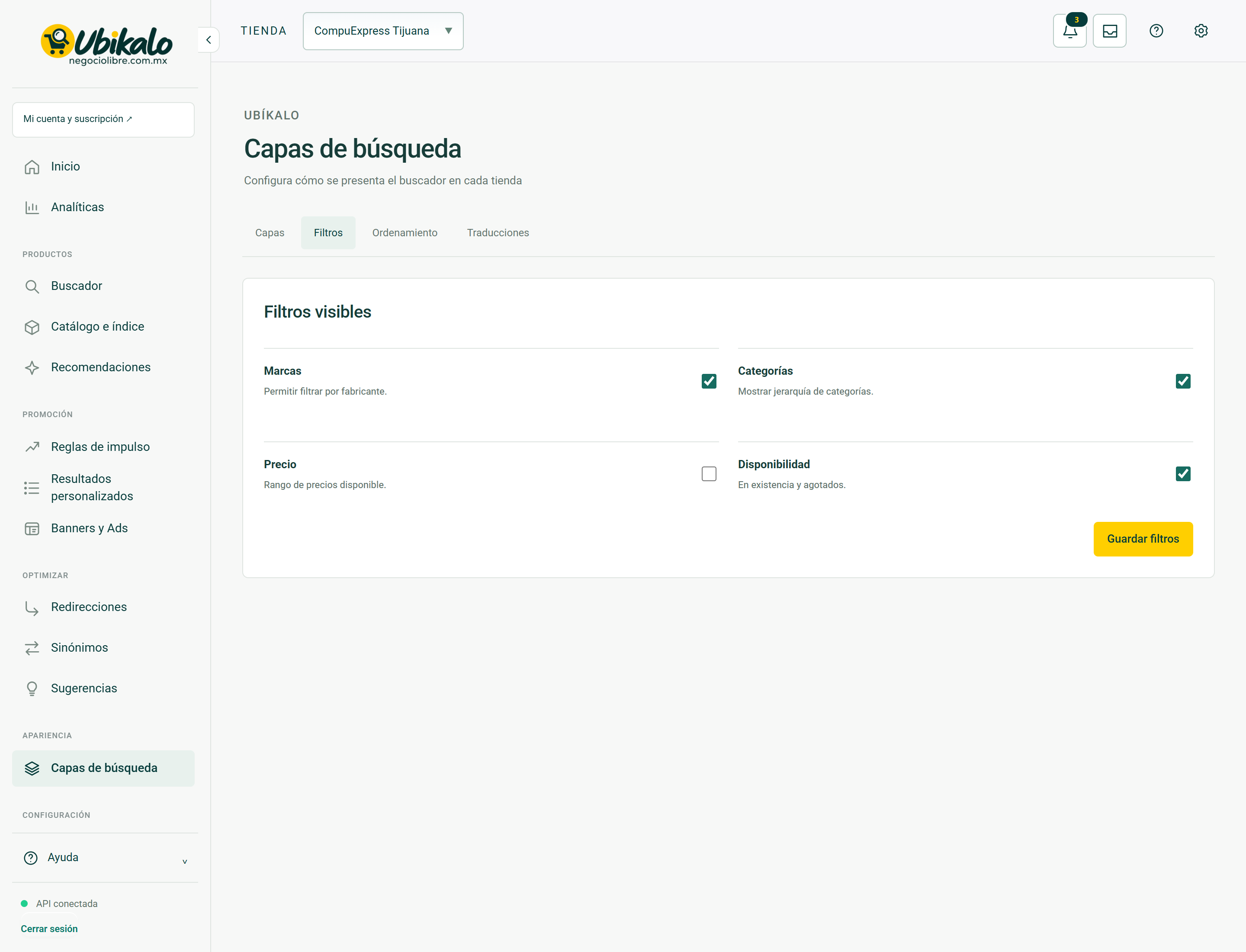Open the inbox tray icon

1109,31
